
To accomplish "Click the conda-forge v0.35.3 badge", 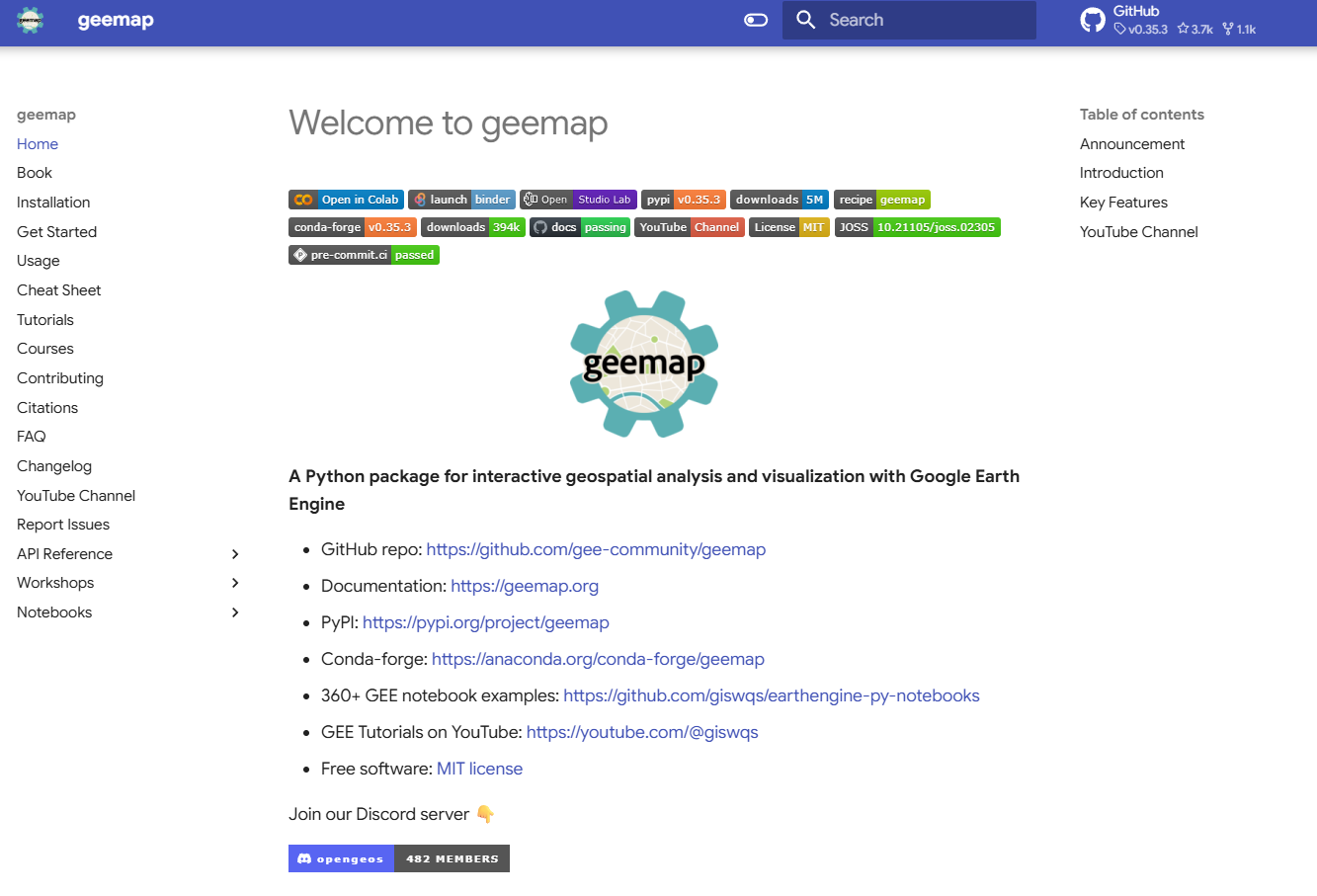I will (353, 227).
